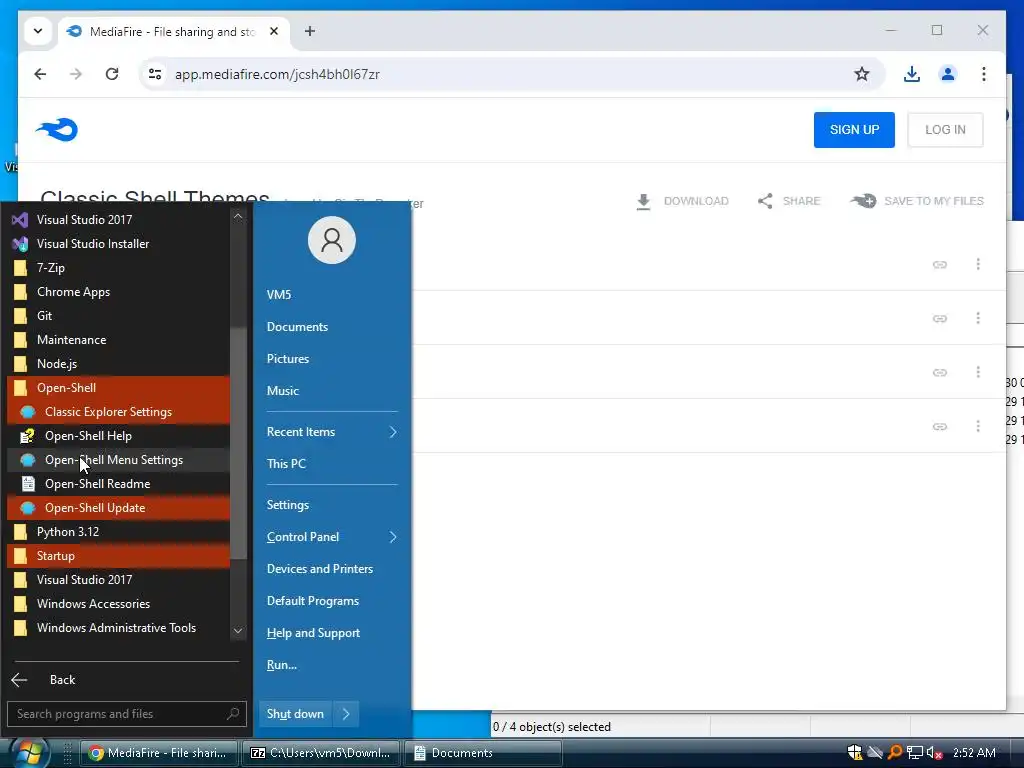Open Chrome profile icon

(948, 74)
